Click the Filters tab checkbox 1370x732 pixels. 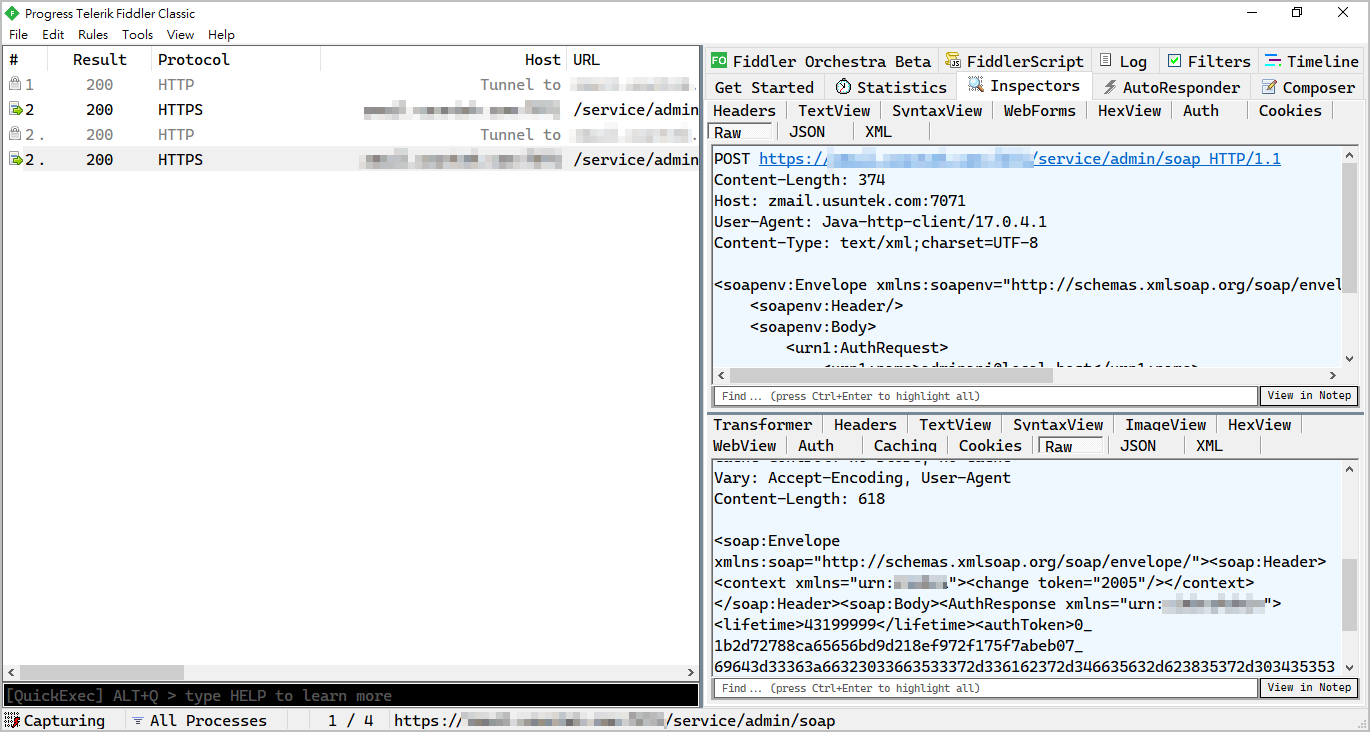(x=1175, y=61)
